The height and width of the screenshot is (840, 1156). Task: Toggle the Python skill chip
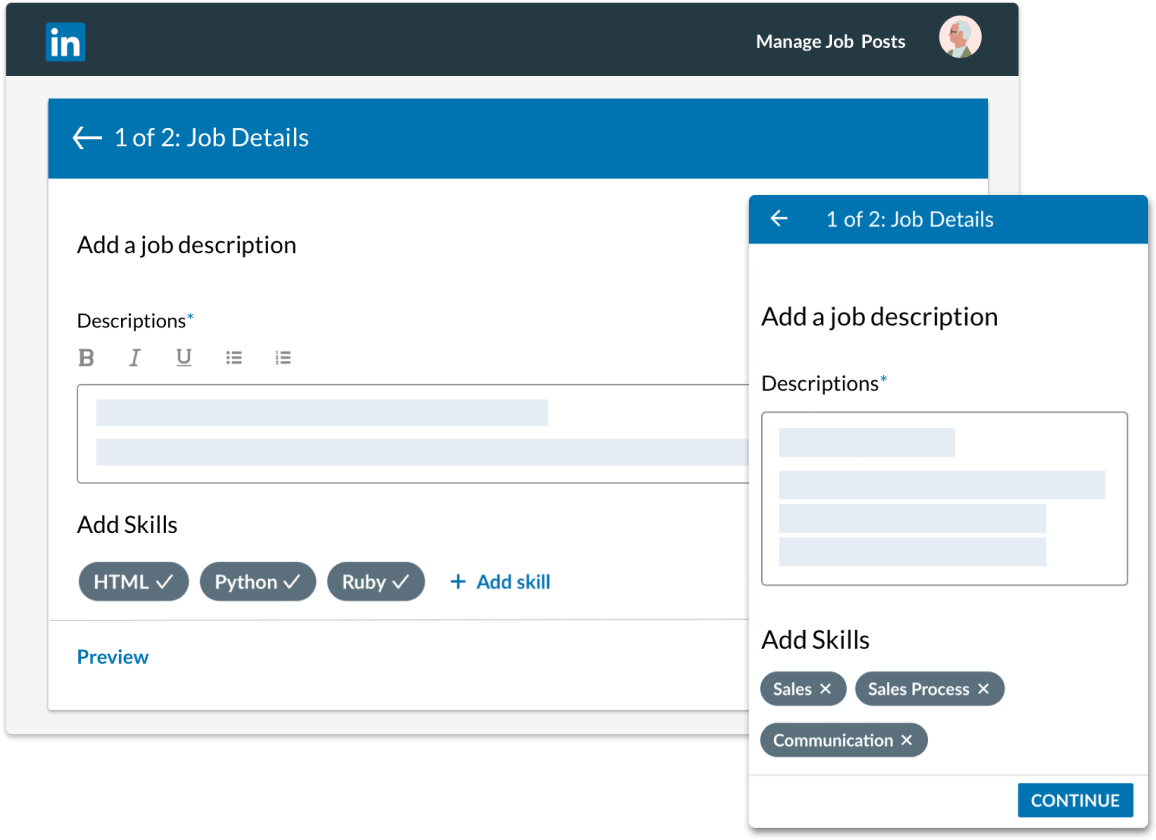pos(257,582)
